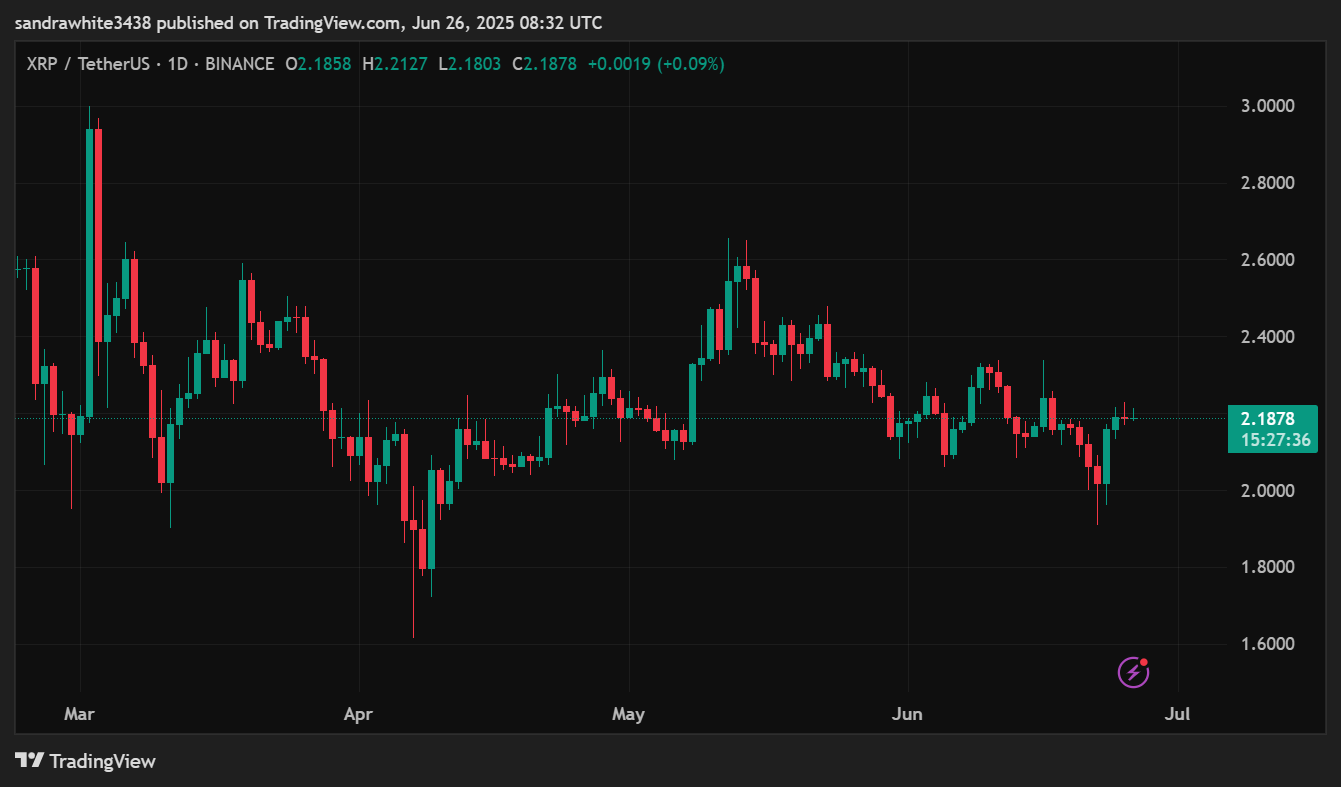
Task: Toggle the current price label 2.1878
Action: pyautogui.click(x=1266, y=418)
